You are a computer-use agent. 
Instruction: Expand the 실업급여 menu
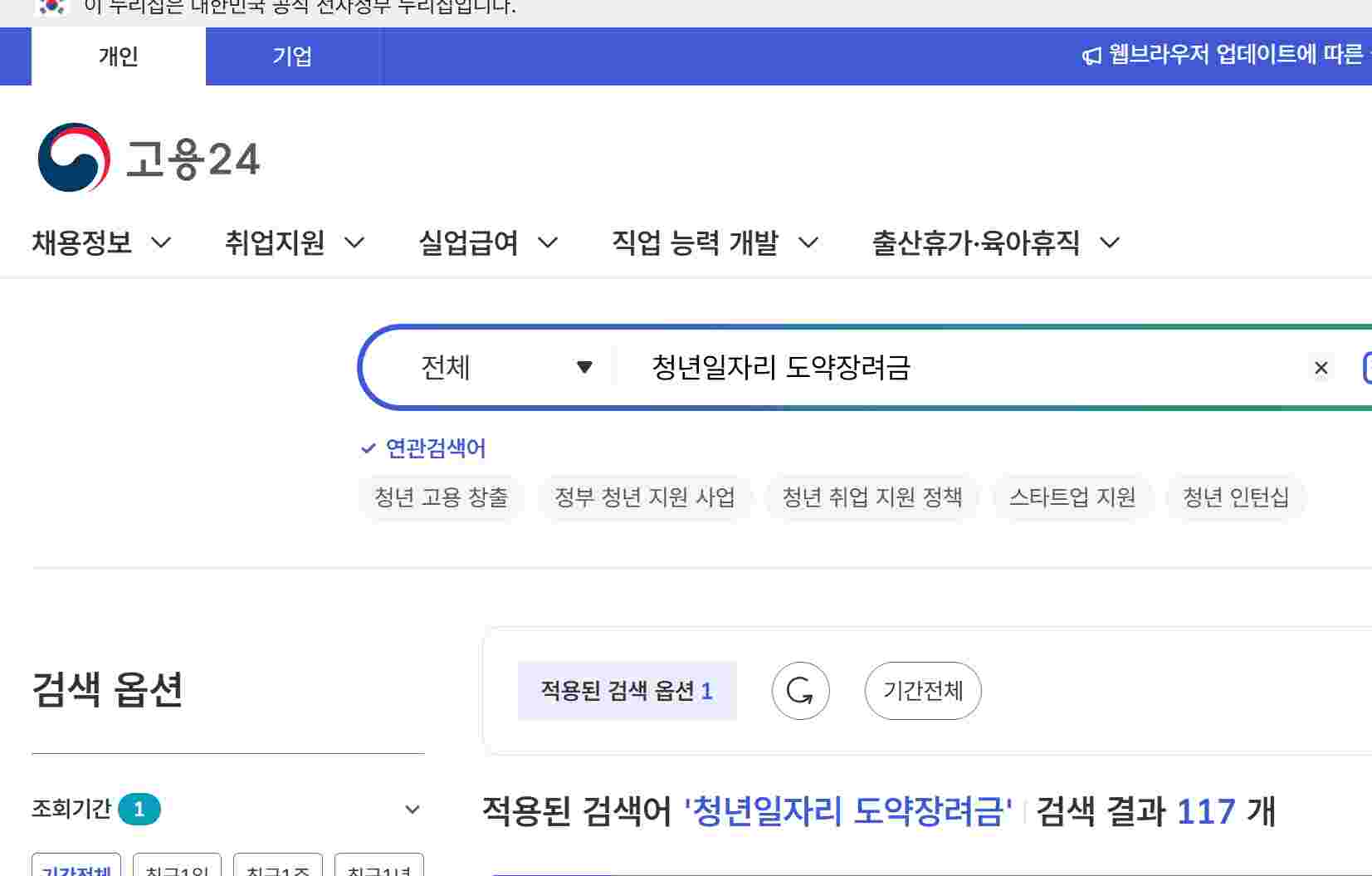[488, 243]
